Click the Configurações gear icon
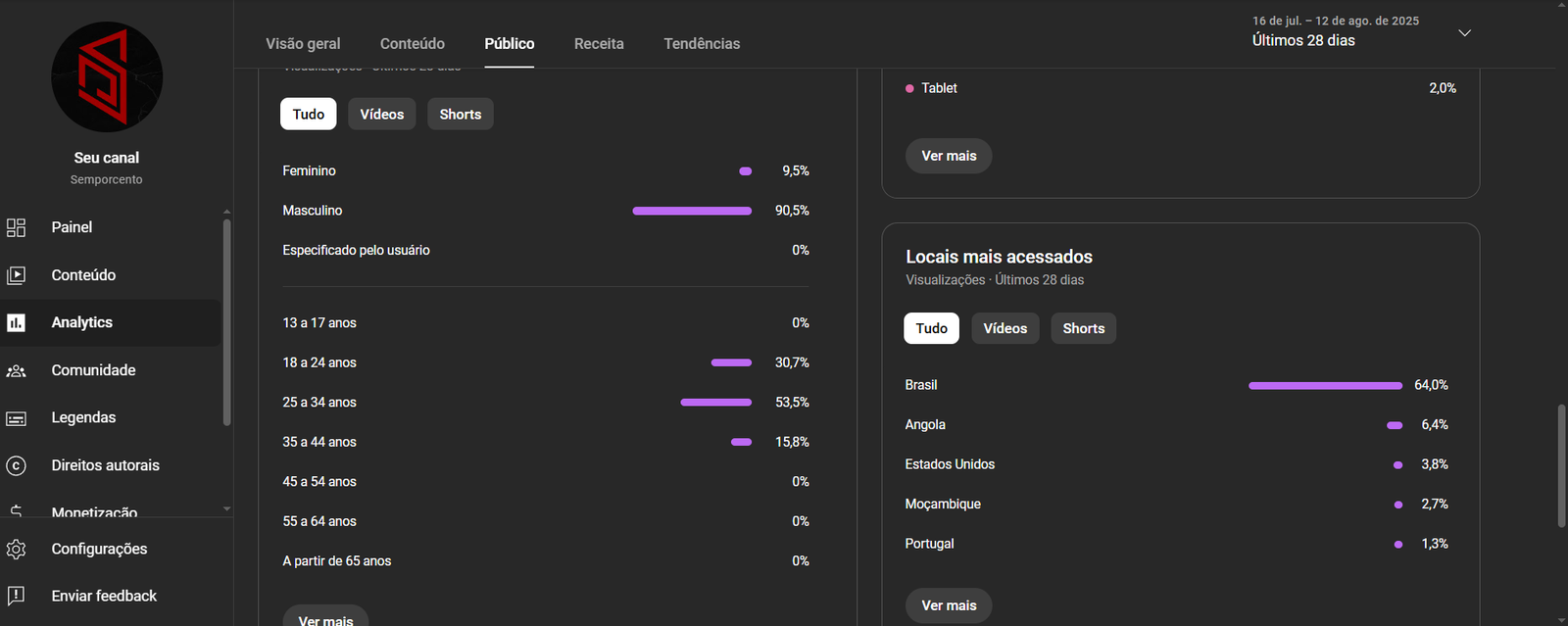 tap(16, 550)
